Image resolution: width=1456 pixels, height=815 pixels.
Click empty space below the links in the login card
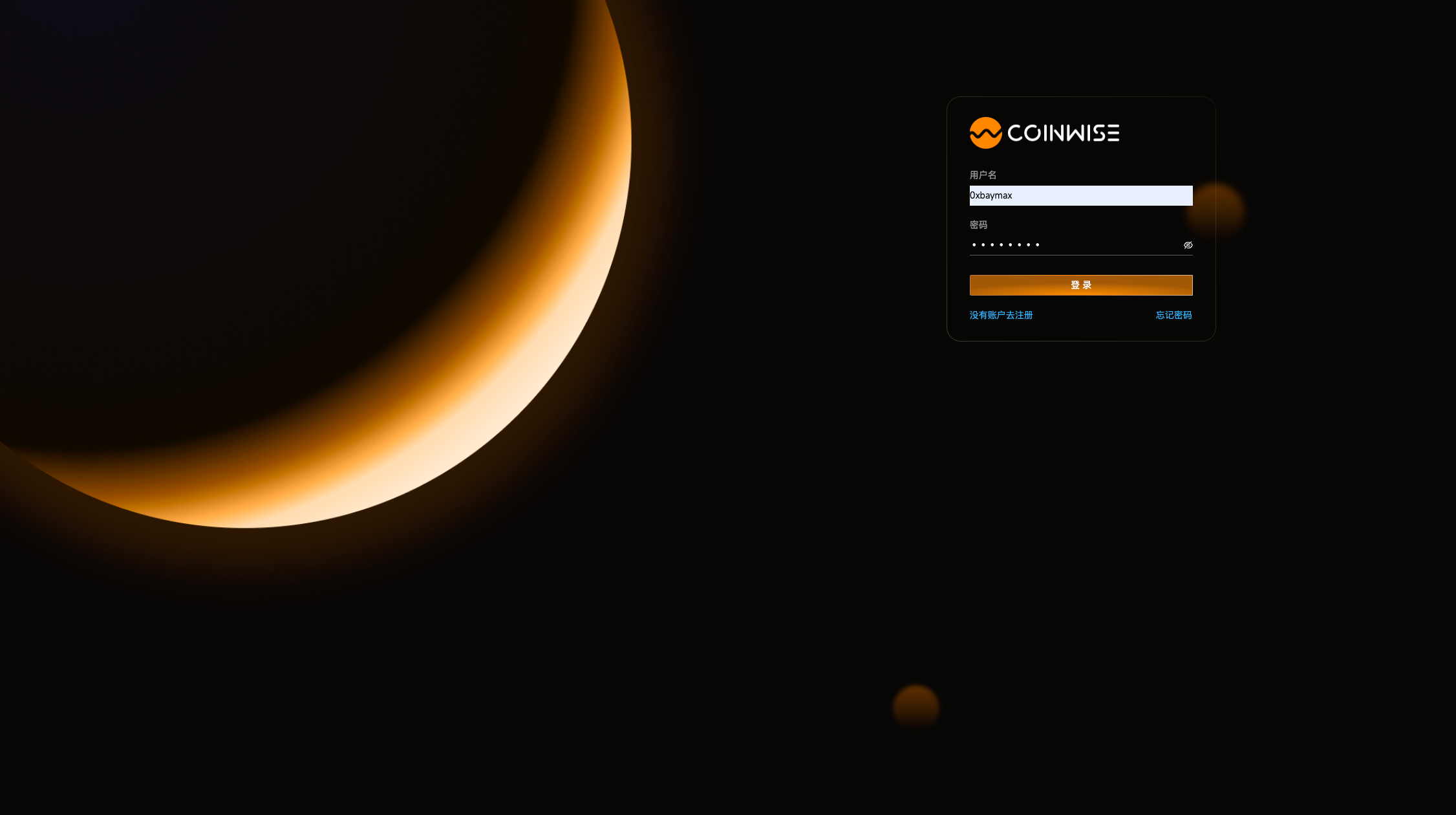[1080, 331]
